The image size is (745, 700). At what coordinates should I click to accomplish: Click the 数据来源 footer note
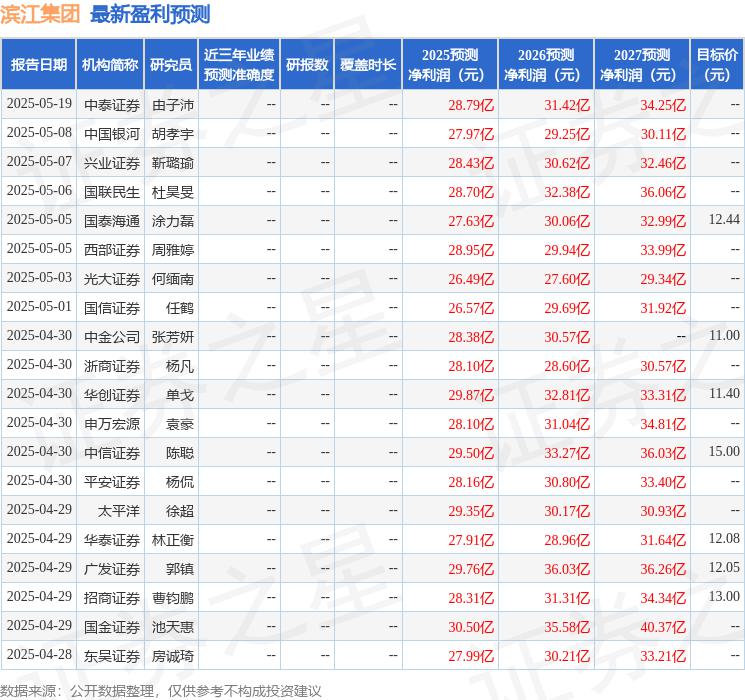coord(161,690)
